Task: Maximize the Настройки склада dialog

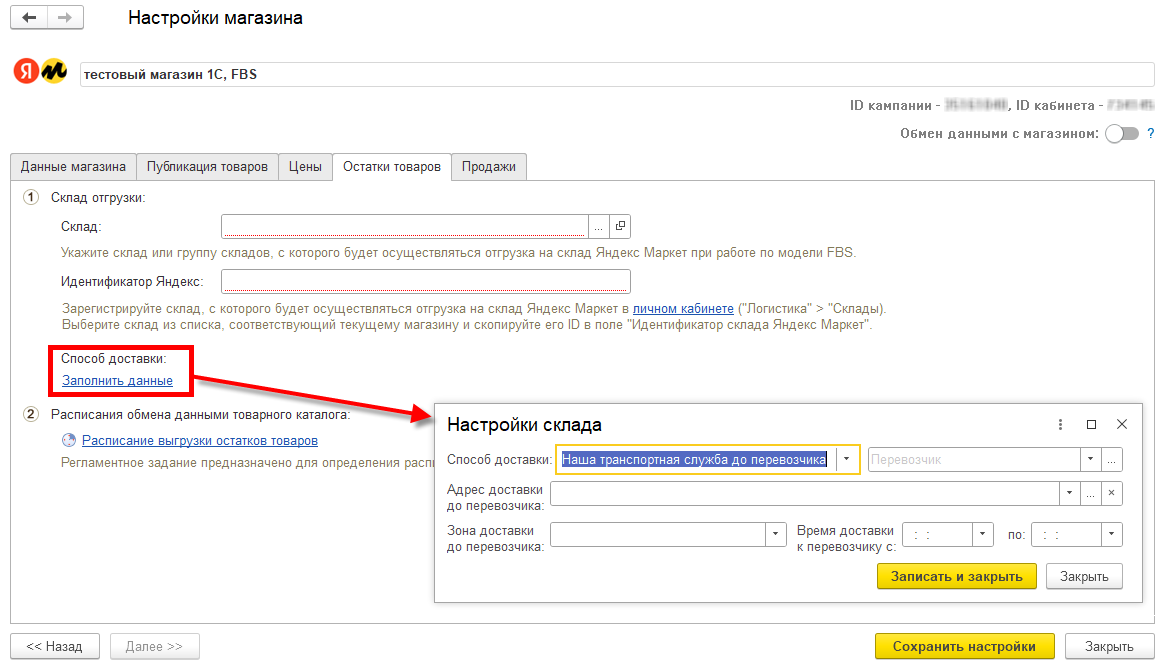Action: [x=1092, y=424]
